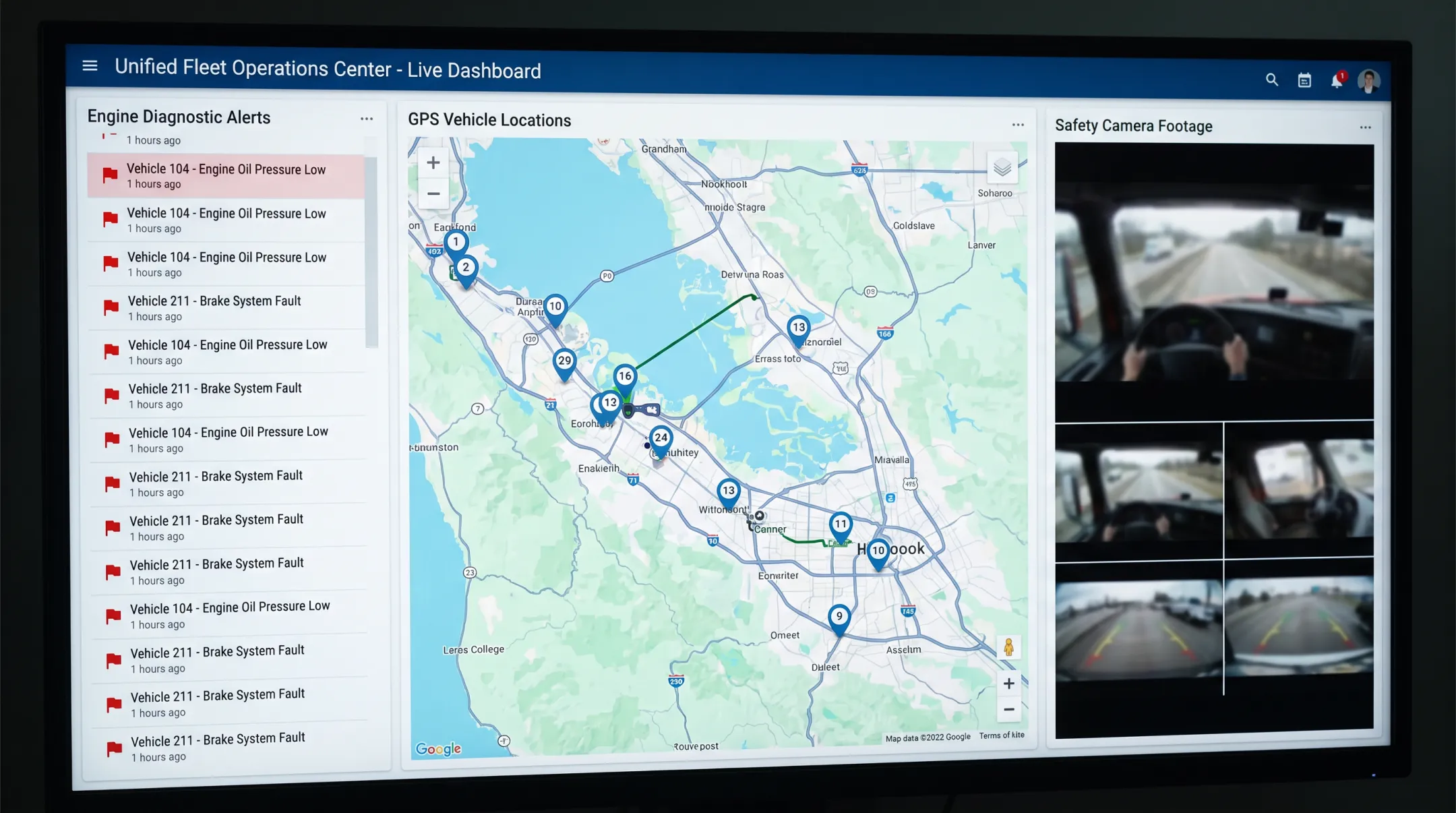
Task: Select map marker numbered 1
Action: tap(456, 243)
